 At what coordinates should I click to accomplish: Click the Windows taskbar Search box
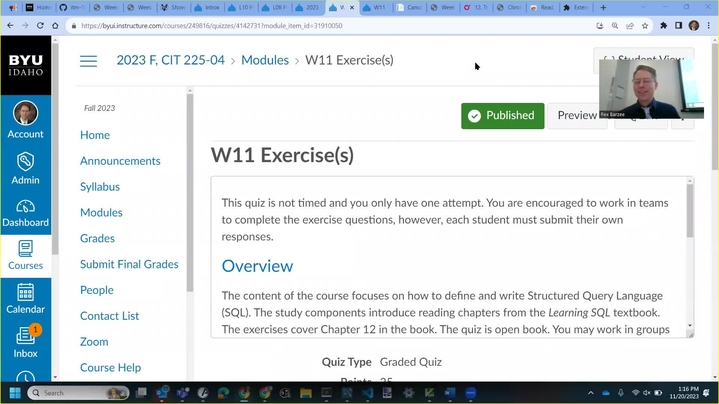click(x=78, y=393)
